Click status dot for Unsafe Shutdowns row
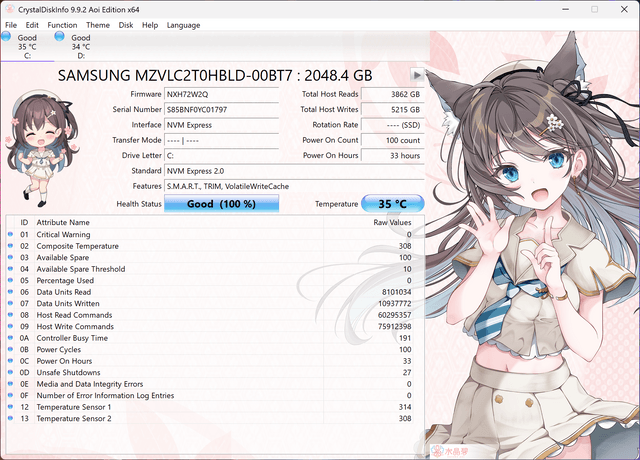Image resolution: width=640 pixels, height=460 pixels. (10, 372)
